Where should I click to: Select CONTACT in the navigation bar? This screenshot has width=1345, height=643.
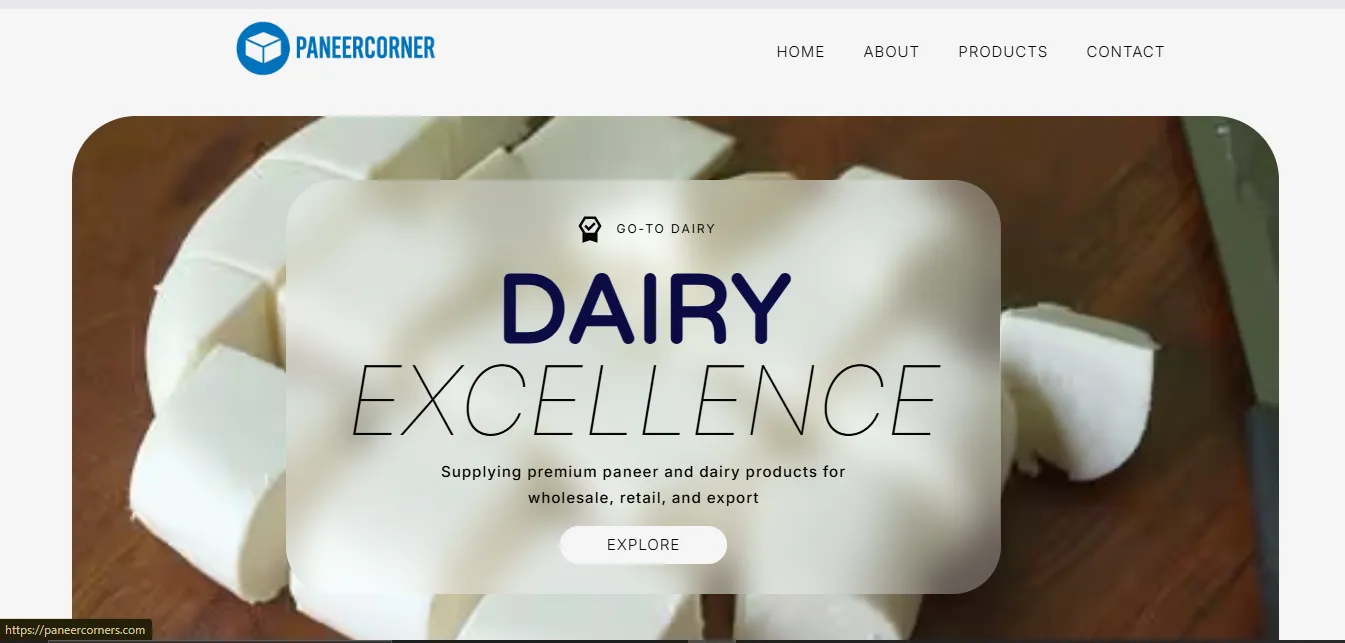(1125, 52)
